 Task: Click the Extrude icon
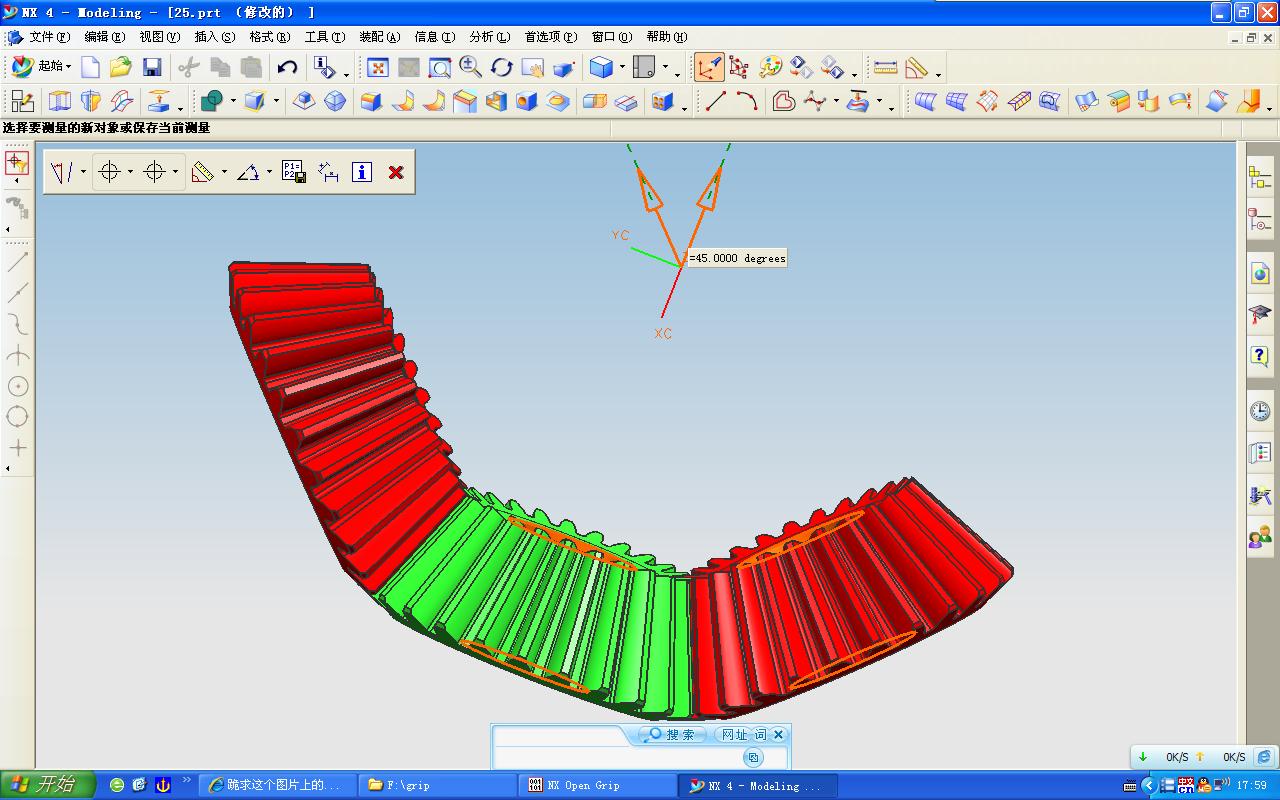click(60, 101)
